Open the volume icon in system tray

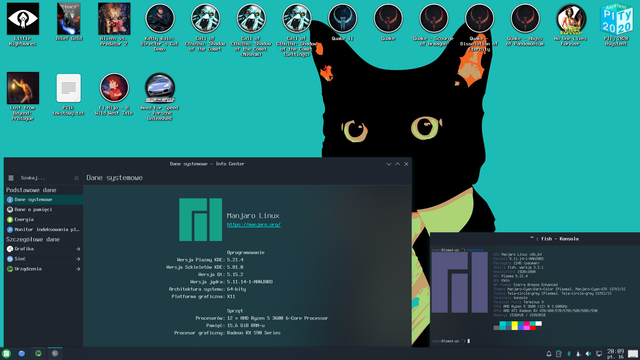pyautogui.click(x=588, y=354)
